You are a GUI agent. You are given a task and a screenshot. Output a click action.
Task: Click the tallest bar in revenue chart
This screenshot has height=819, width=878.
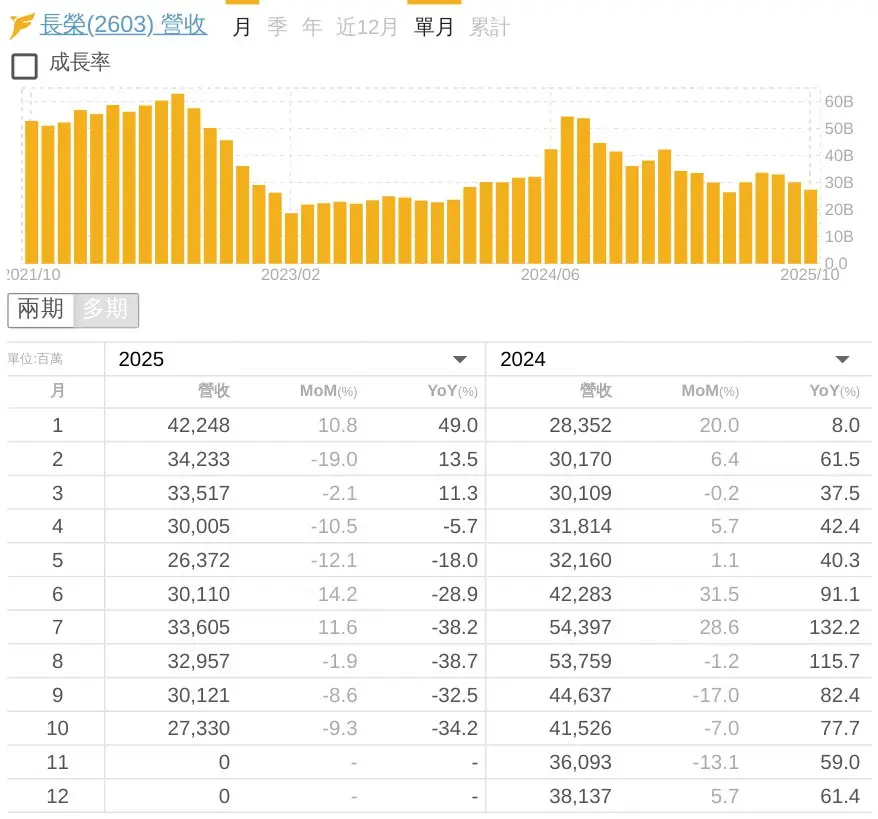click(177, 180)
